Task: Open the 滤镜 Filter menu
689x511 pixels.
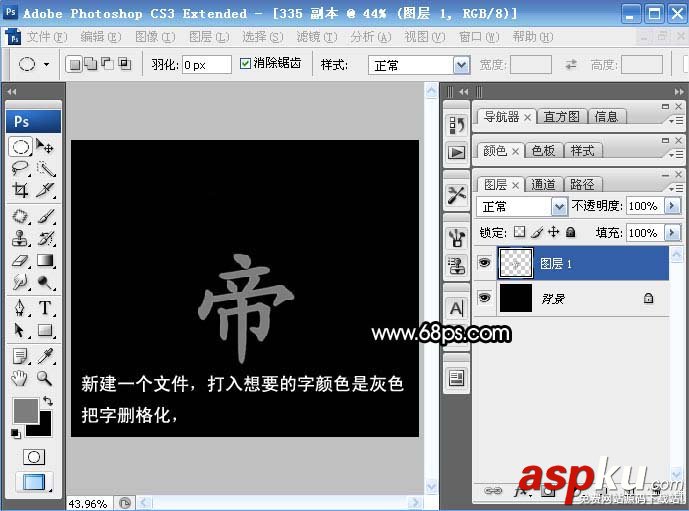Action: pyautogui.click(x=316, y=37)
